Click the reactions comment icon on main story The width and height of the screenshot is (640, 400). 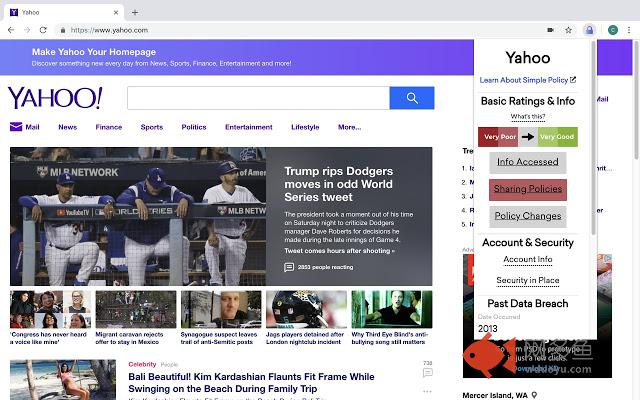pyautogui.click(x=289, y=267)
